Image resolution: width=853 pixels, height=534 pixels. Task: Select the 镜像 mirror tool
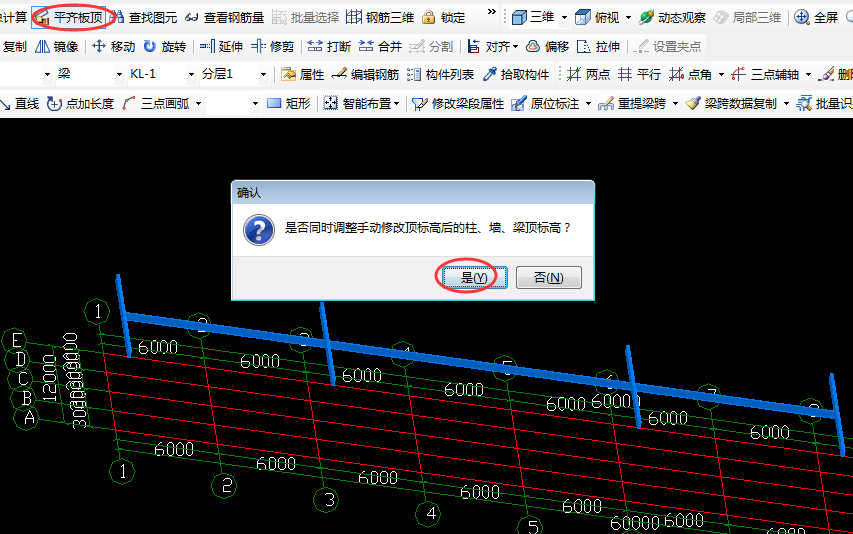tap(57, 47)
